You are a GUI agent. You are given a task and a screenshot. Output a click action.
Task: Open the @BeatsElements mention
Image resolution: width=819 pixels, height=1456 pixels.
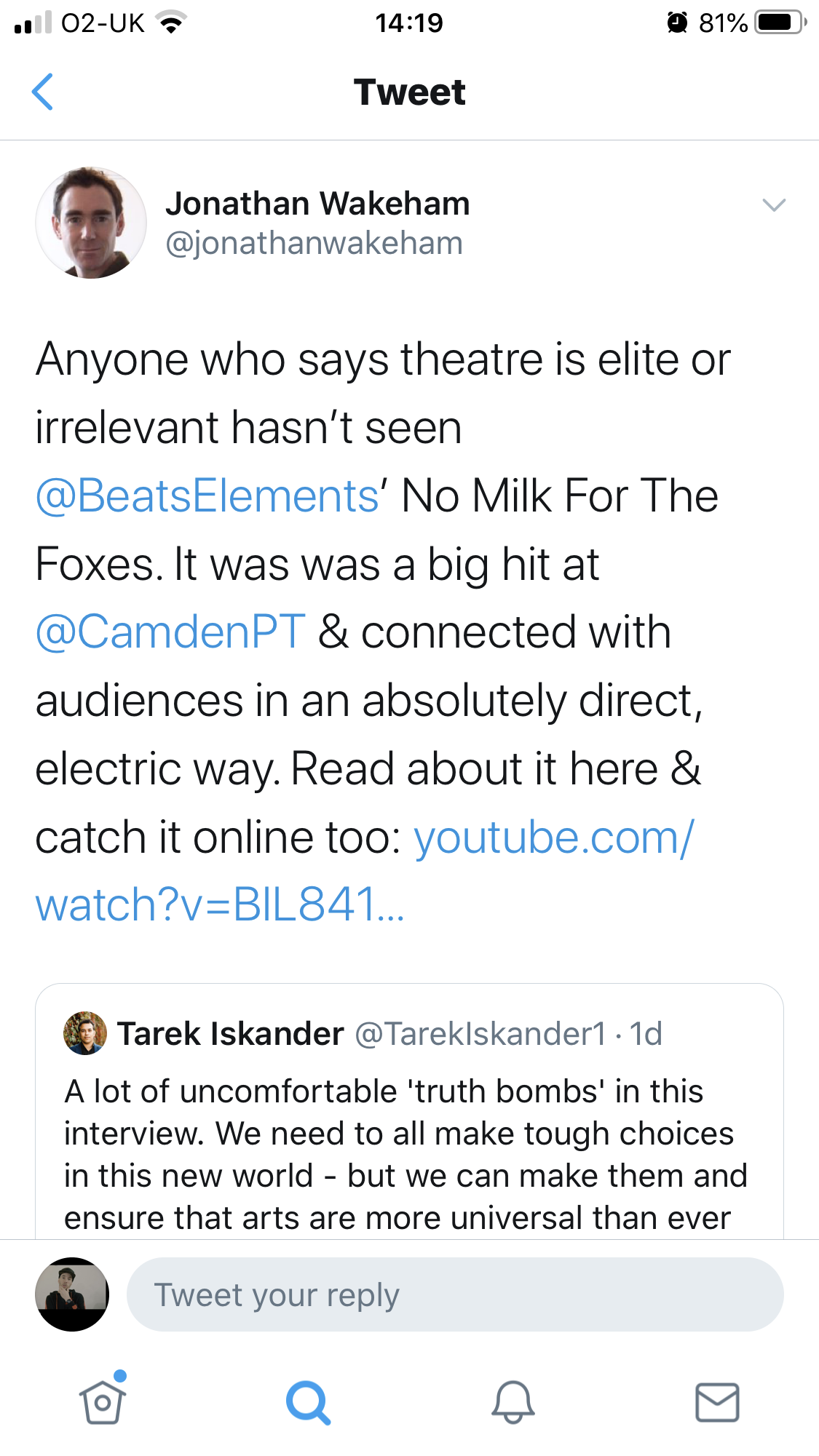207,496
